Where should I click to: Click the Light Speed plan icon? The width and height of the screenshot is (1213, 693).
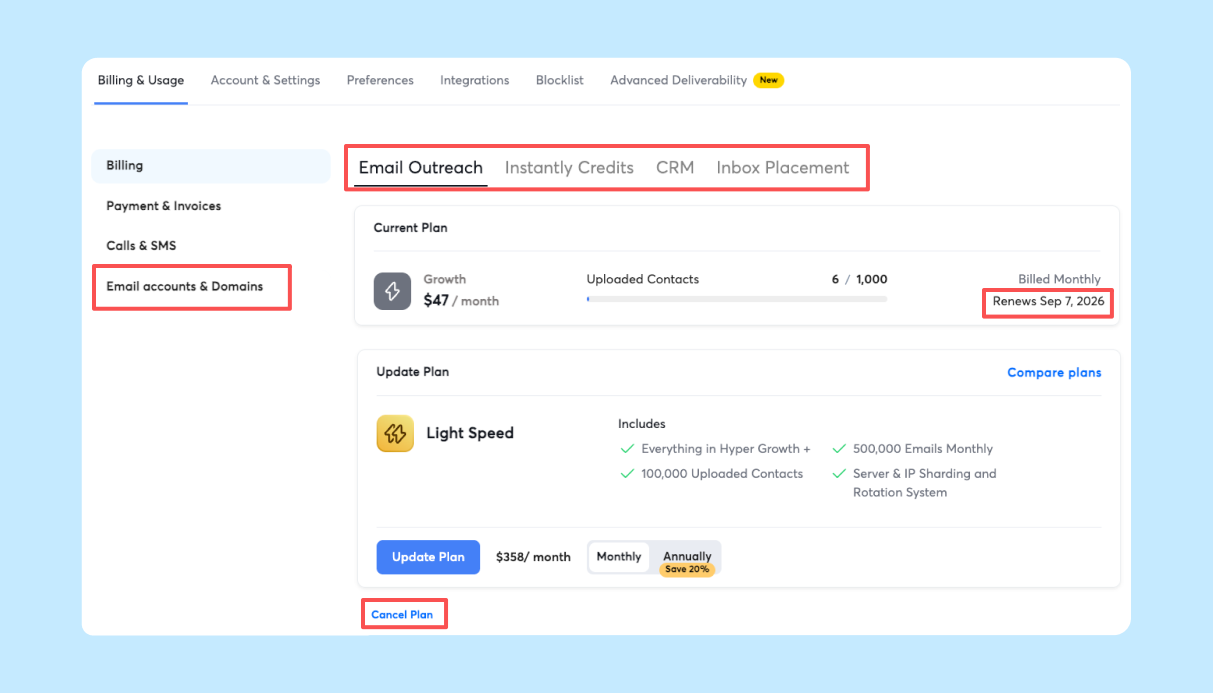pyautogui.click(x=395, y=433)
